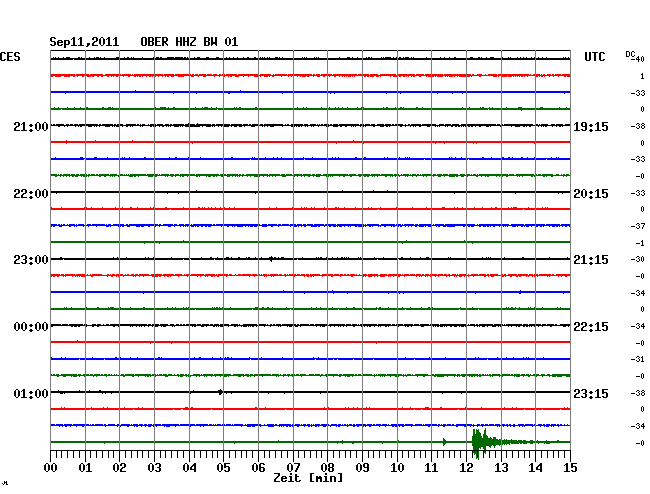Screen dimensions: 650x494
Task: Click minute 10 on the time axis
Action: click(x=397, y=467)
